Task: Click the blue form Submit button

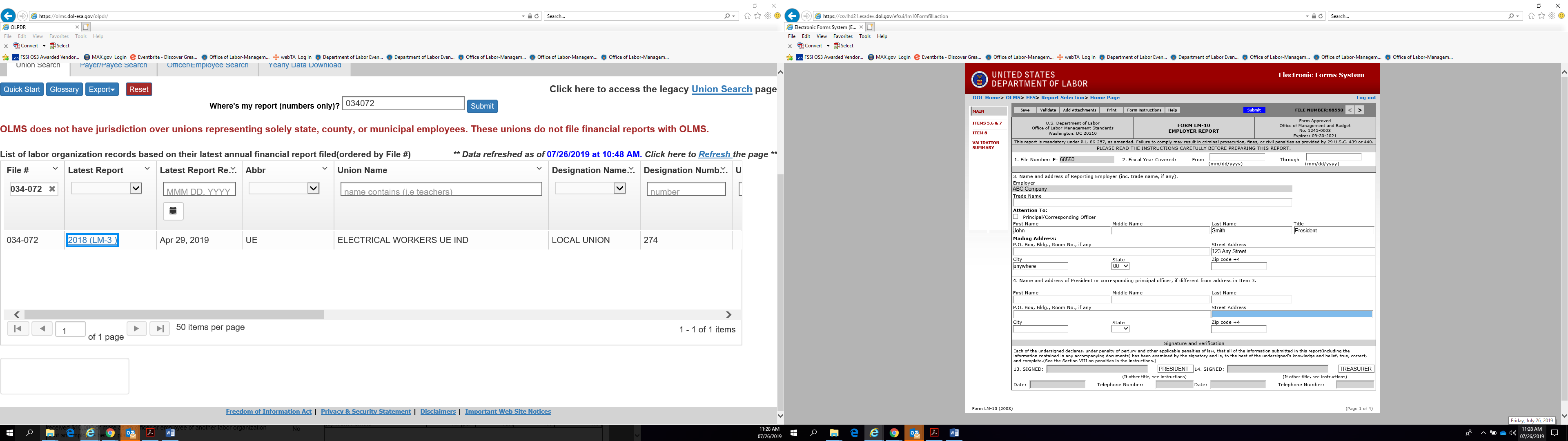Action: [x=1254, y=110]
